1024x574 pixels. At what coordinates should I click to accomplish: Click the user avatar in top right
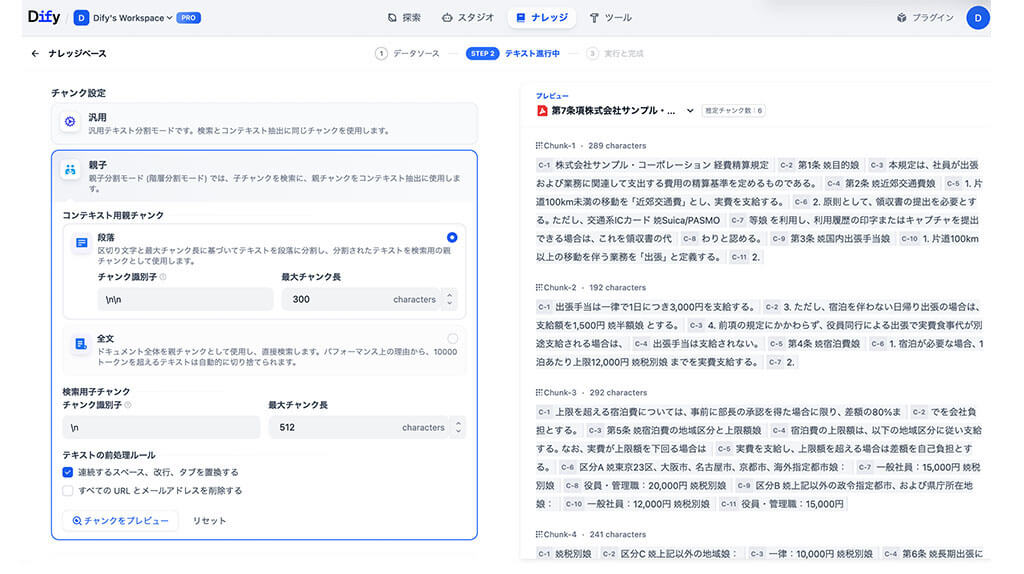977,17
